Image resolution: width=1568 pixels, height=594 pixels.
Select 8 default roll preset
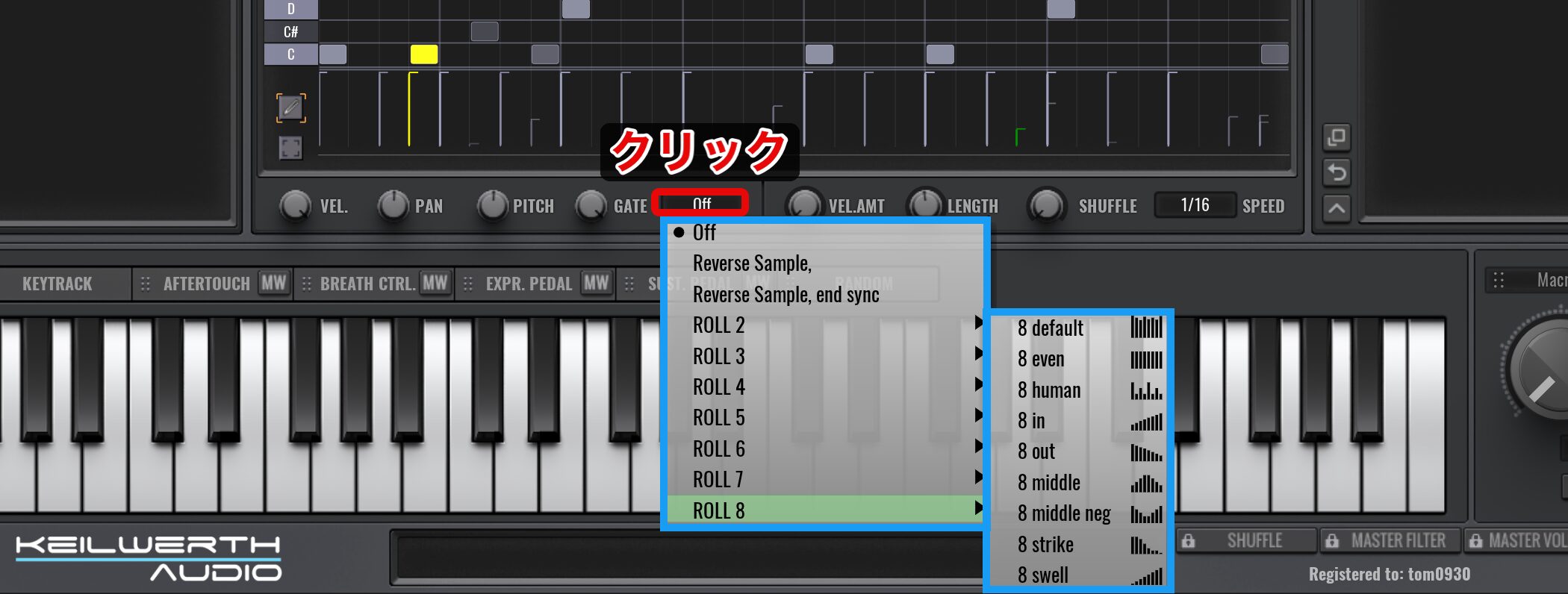(1079, 328)
